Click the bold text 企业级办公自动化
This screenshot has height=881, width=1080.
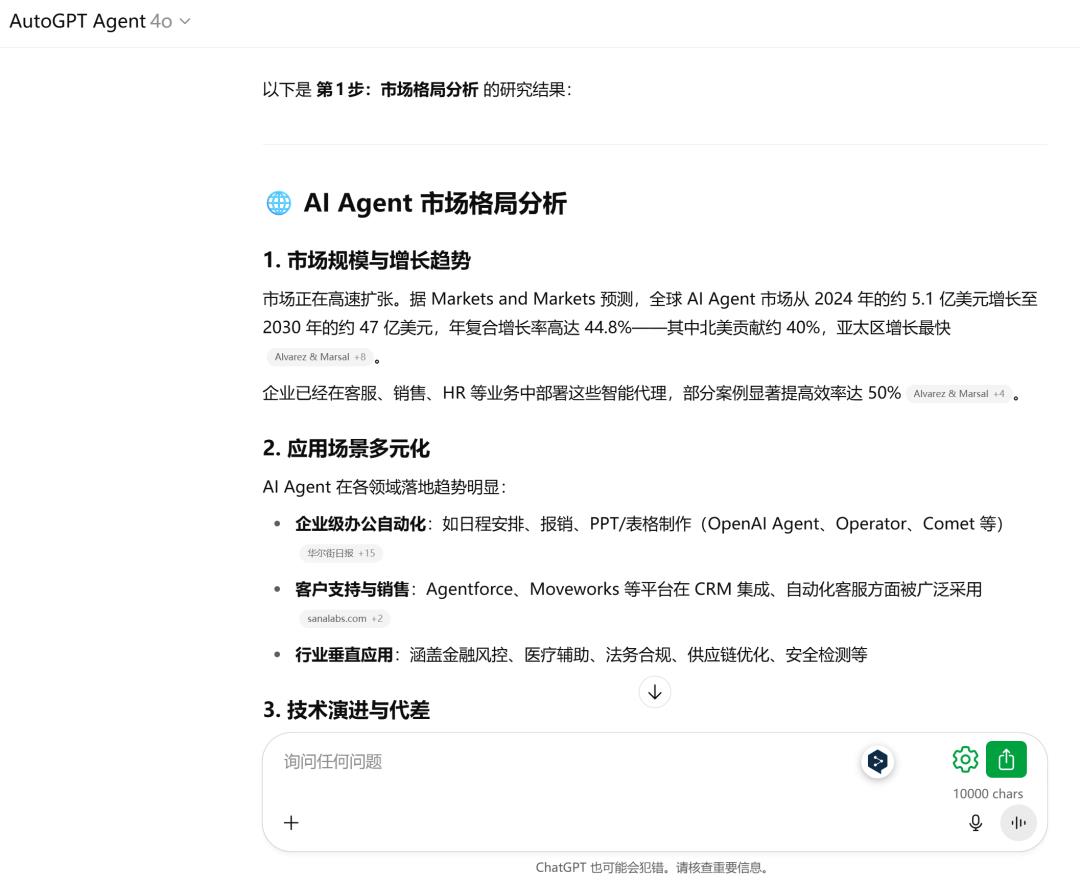[360, 524]
